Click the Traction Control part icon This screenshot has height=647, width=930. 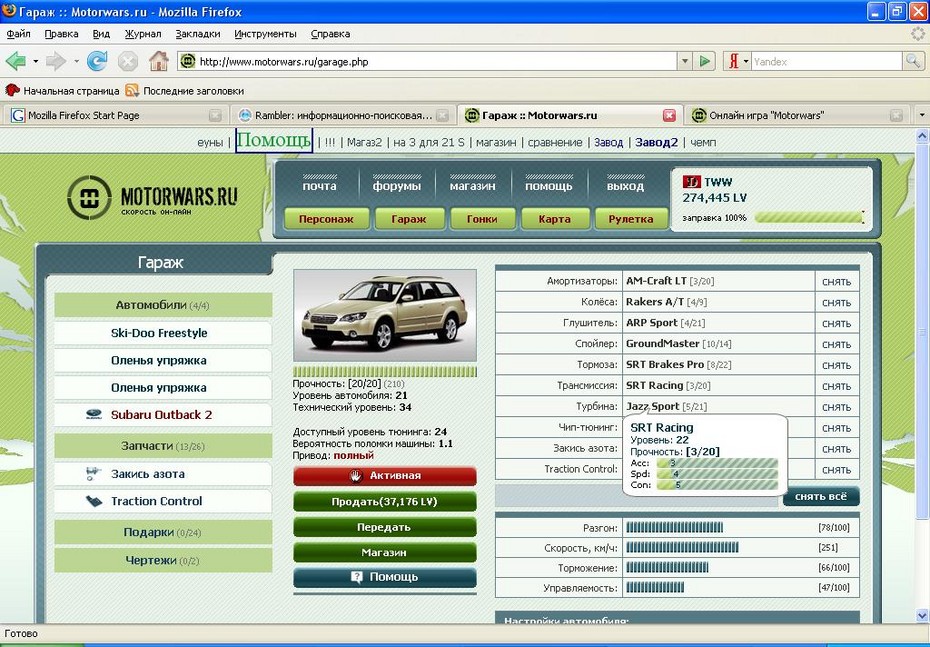tap(94, 501)
